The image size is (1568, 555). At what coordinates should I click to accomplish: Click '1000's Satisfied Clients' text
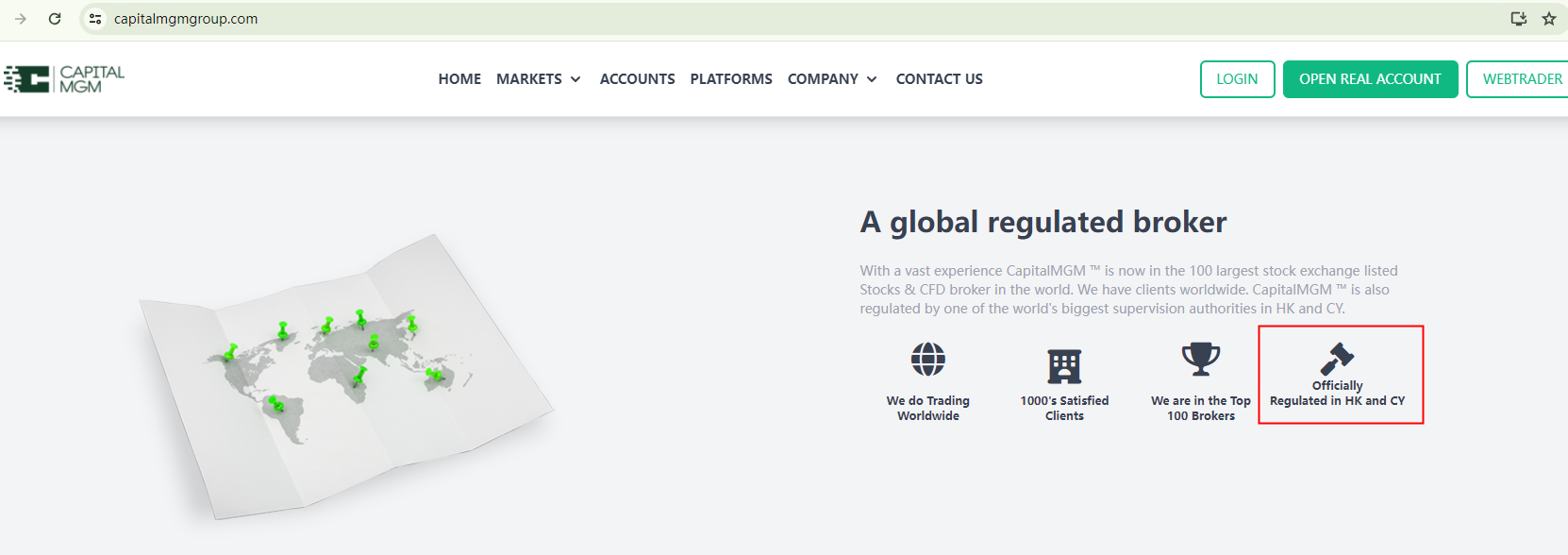click(1064, 409)
